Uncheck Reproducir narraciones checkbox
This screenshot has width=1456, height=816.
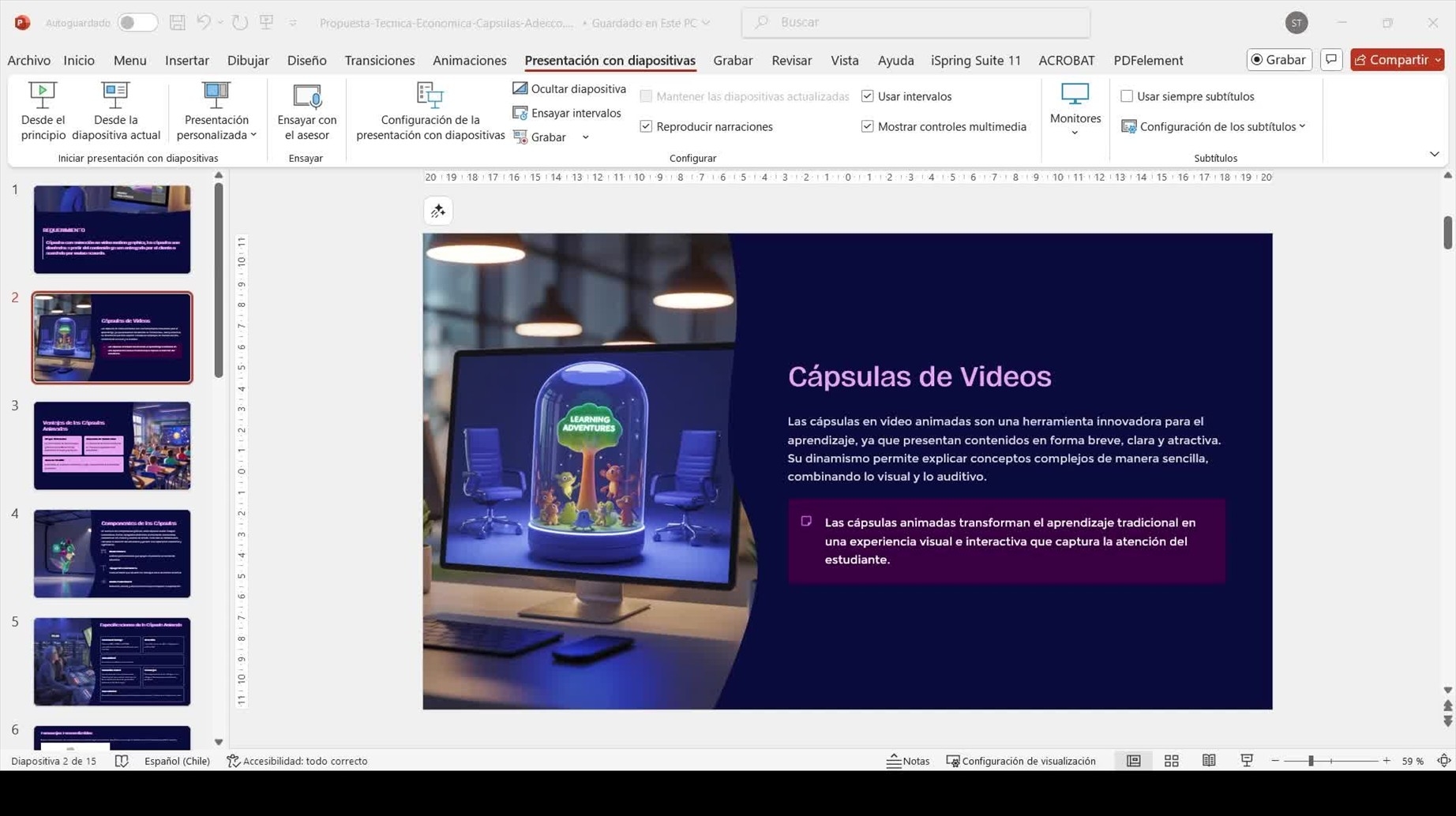point(646,126)
